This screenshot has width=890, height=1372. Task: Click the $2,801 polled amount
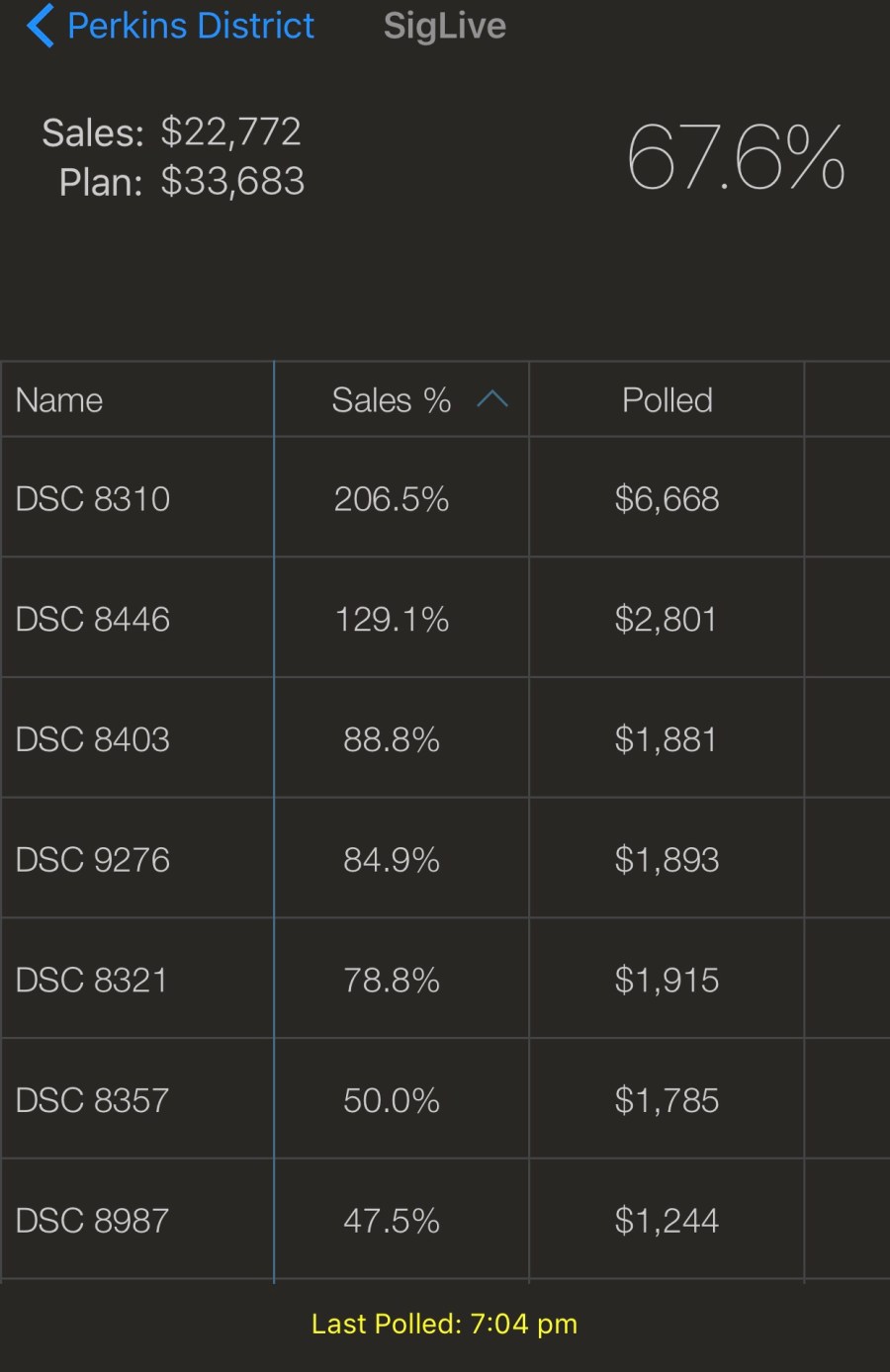pyautogui.click(x=666, y=619)
